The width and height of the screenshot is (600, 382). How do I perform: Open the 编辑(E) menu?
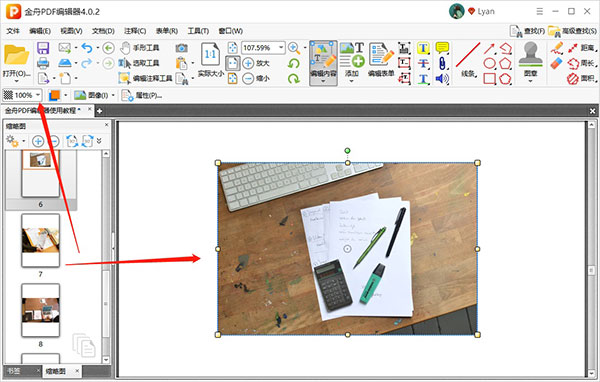click(40, 31)
